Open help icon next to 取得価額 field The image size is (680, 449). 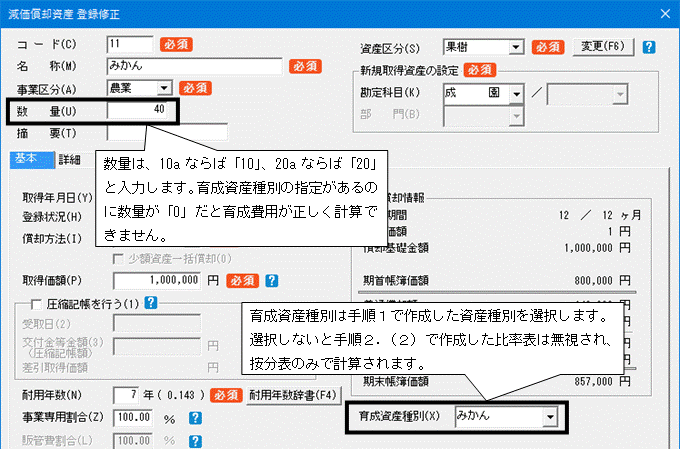click(272, 281)
